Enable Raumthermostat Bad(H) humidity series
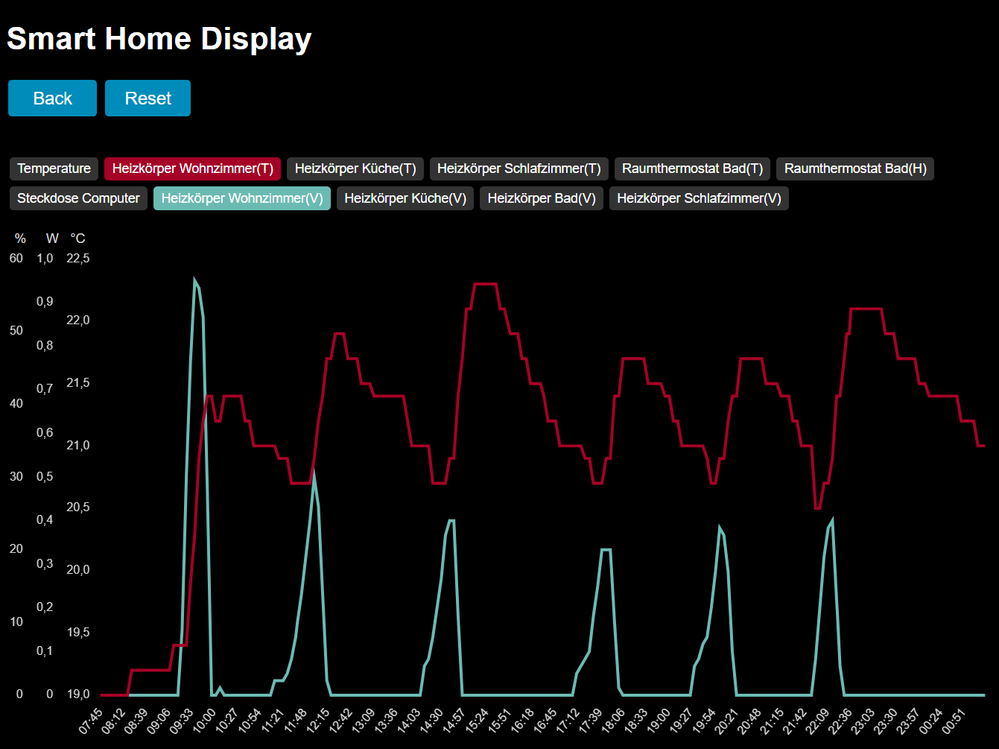Image resolution: width=999 pixels, height=749 pixels. point(855,168)
